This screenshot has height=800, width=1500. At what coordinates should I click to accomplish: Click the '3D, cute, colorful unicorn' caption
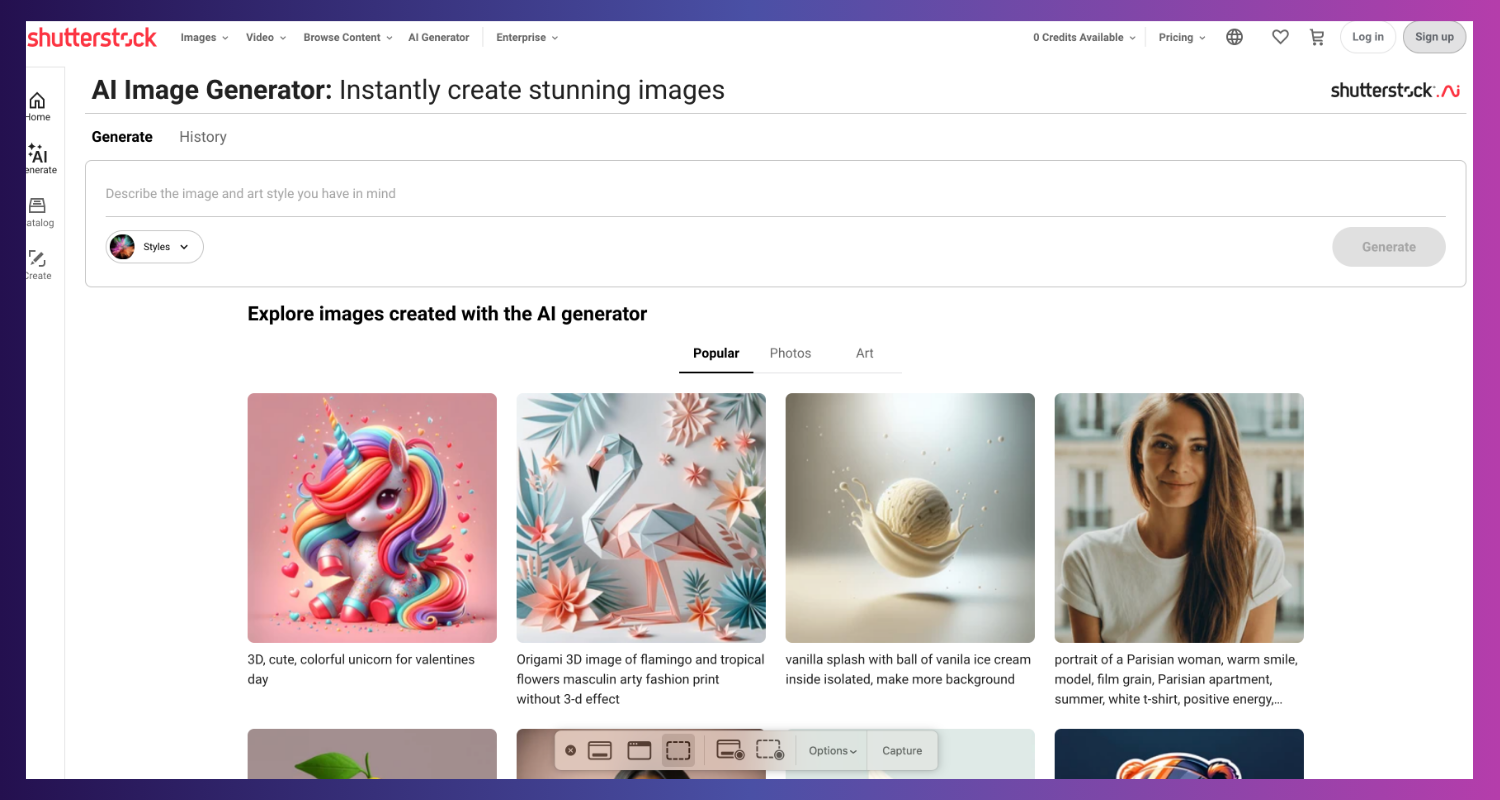[362, 669]
